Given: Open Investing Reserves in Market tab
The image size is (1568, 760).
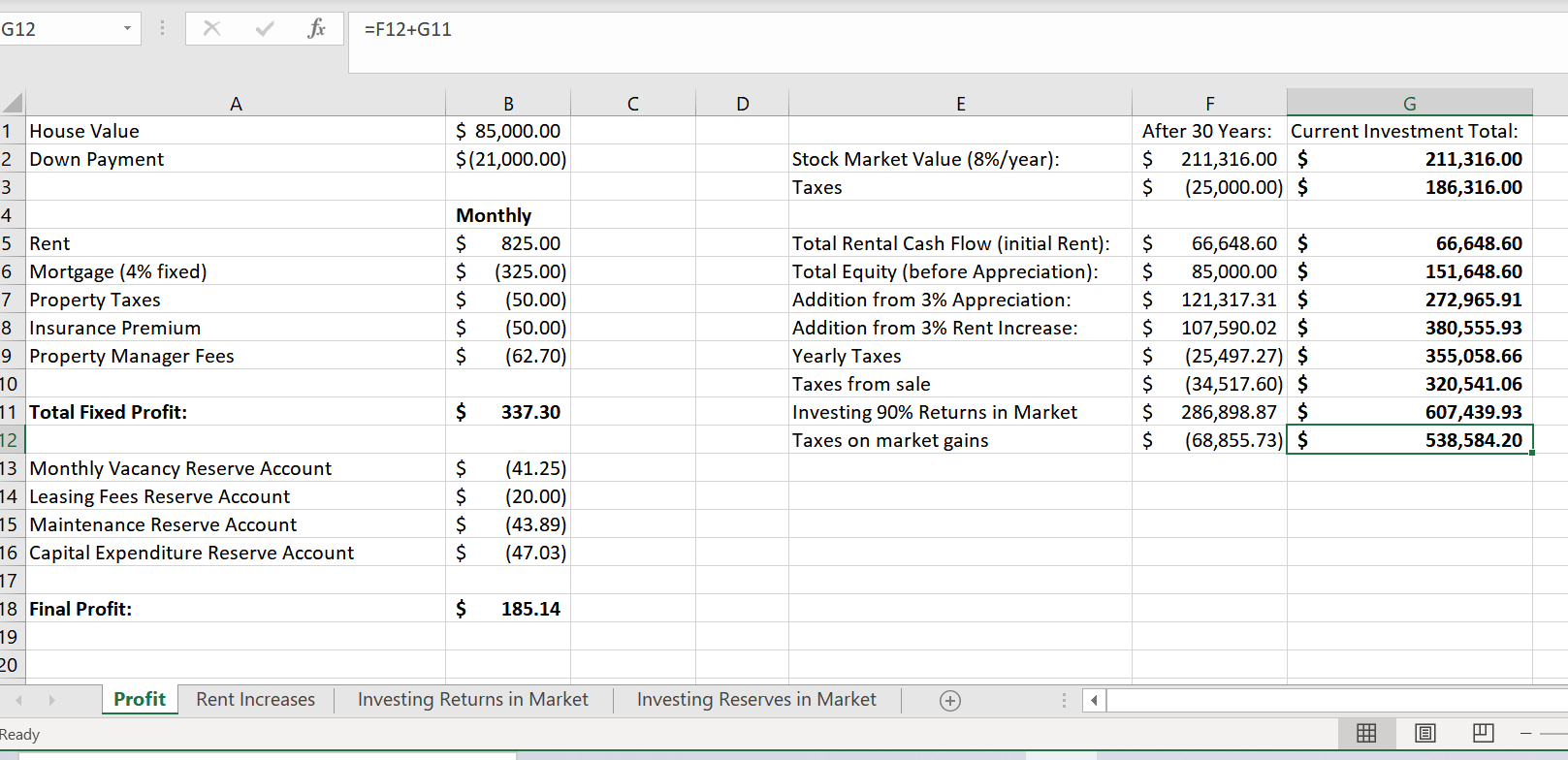Looking at the screenshot, I should pyautogui.click(x=756, y=699).
